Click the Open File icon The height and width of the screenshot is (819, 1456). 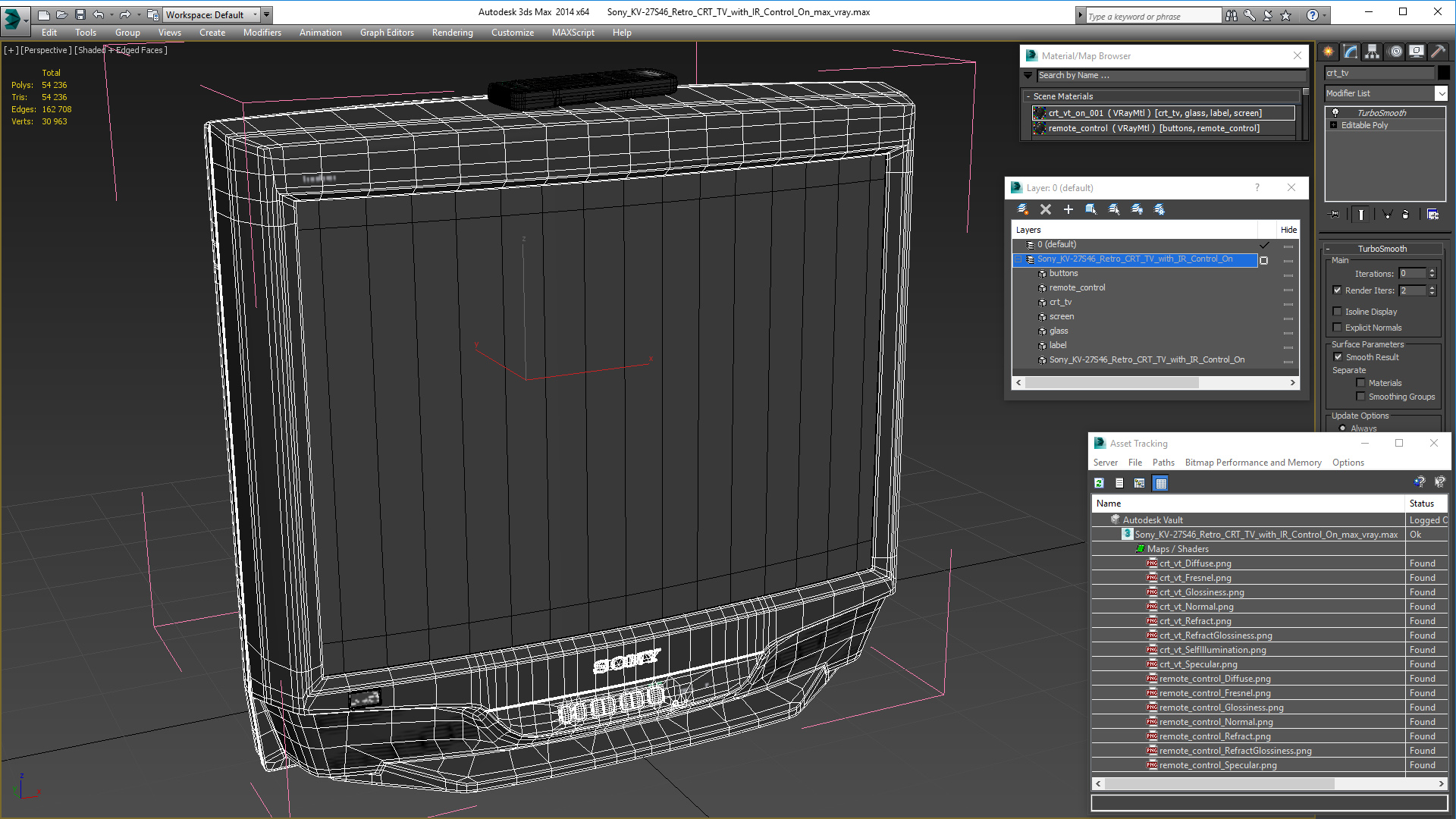coord(62,14)
